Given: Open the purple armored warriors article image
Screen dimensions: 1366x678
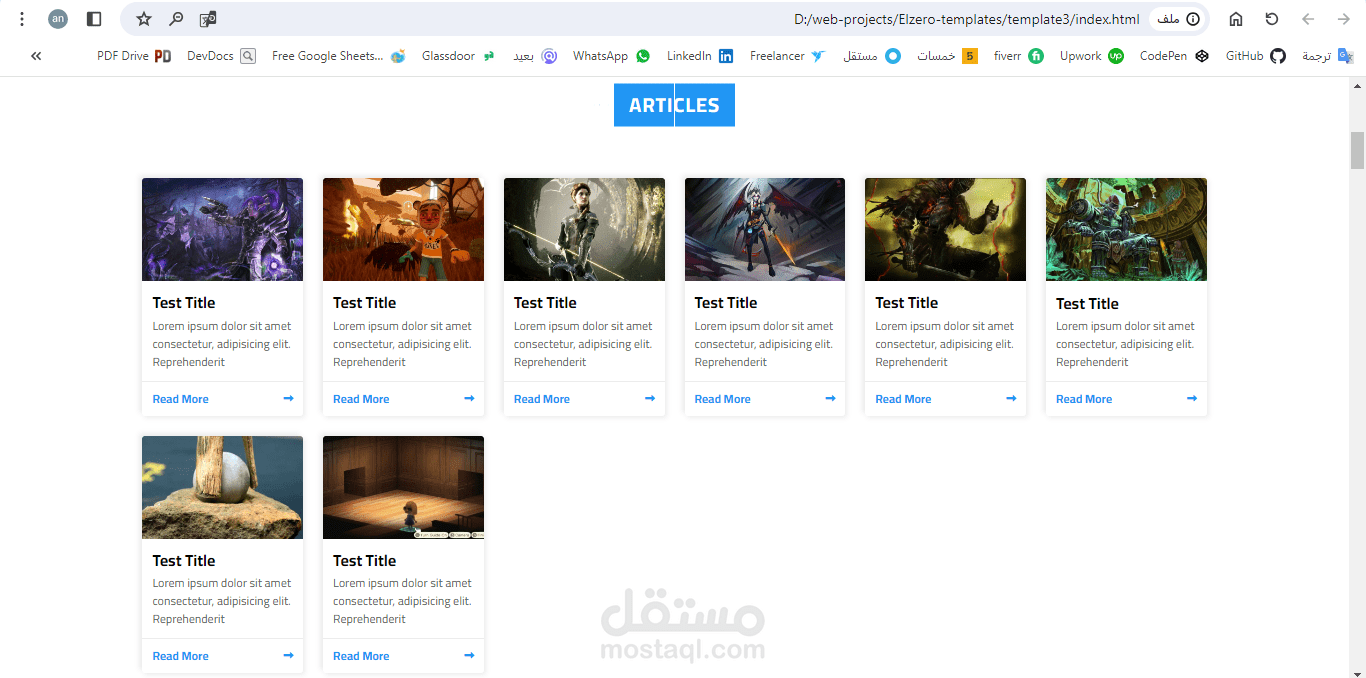Looking at the screenshot, I should [x=222, y=230].
